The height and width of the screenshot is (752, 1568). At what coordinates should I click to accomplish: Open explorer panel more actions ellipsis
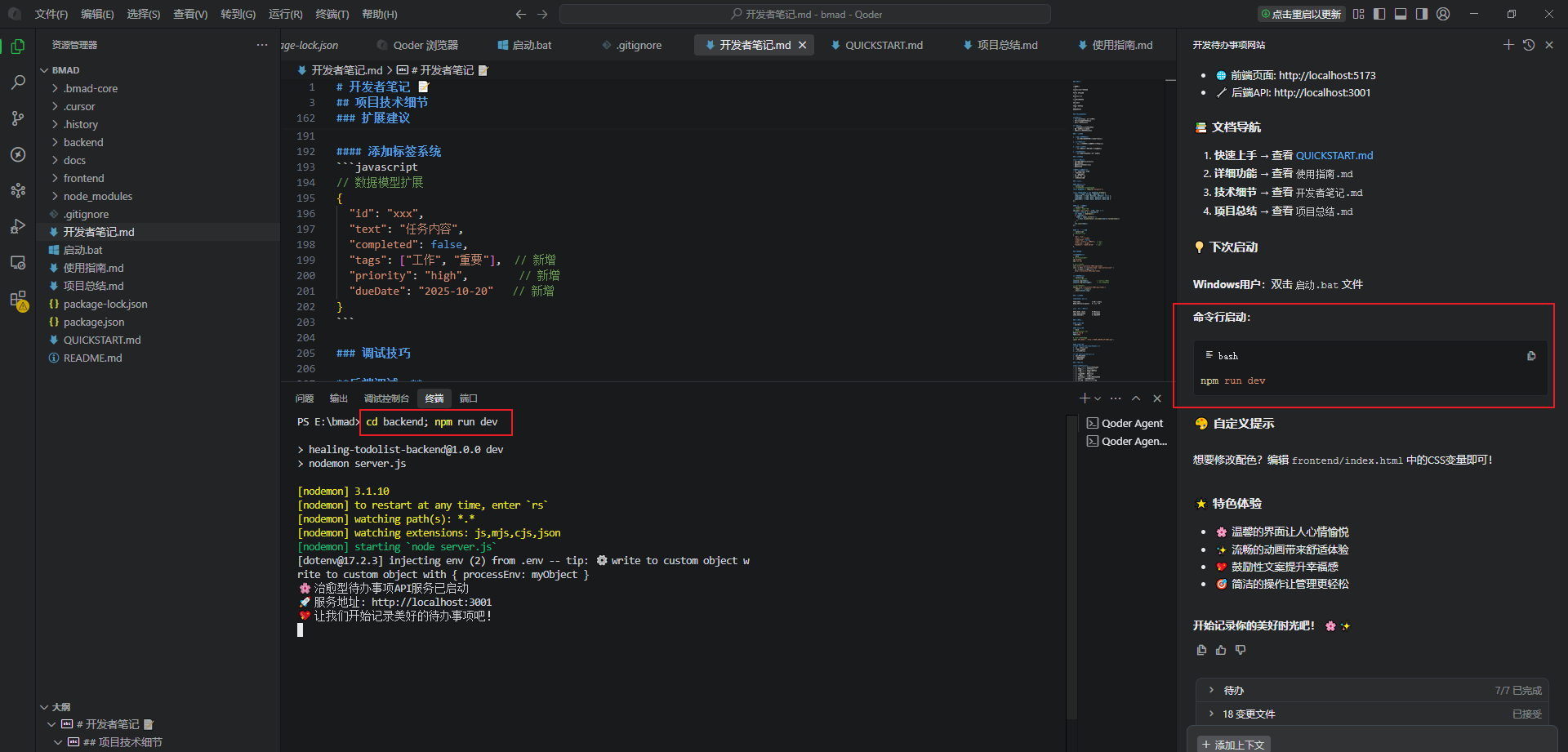point(262,45)
